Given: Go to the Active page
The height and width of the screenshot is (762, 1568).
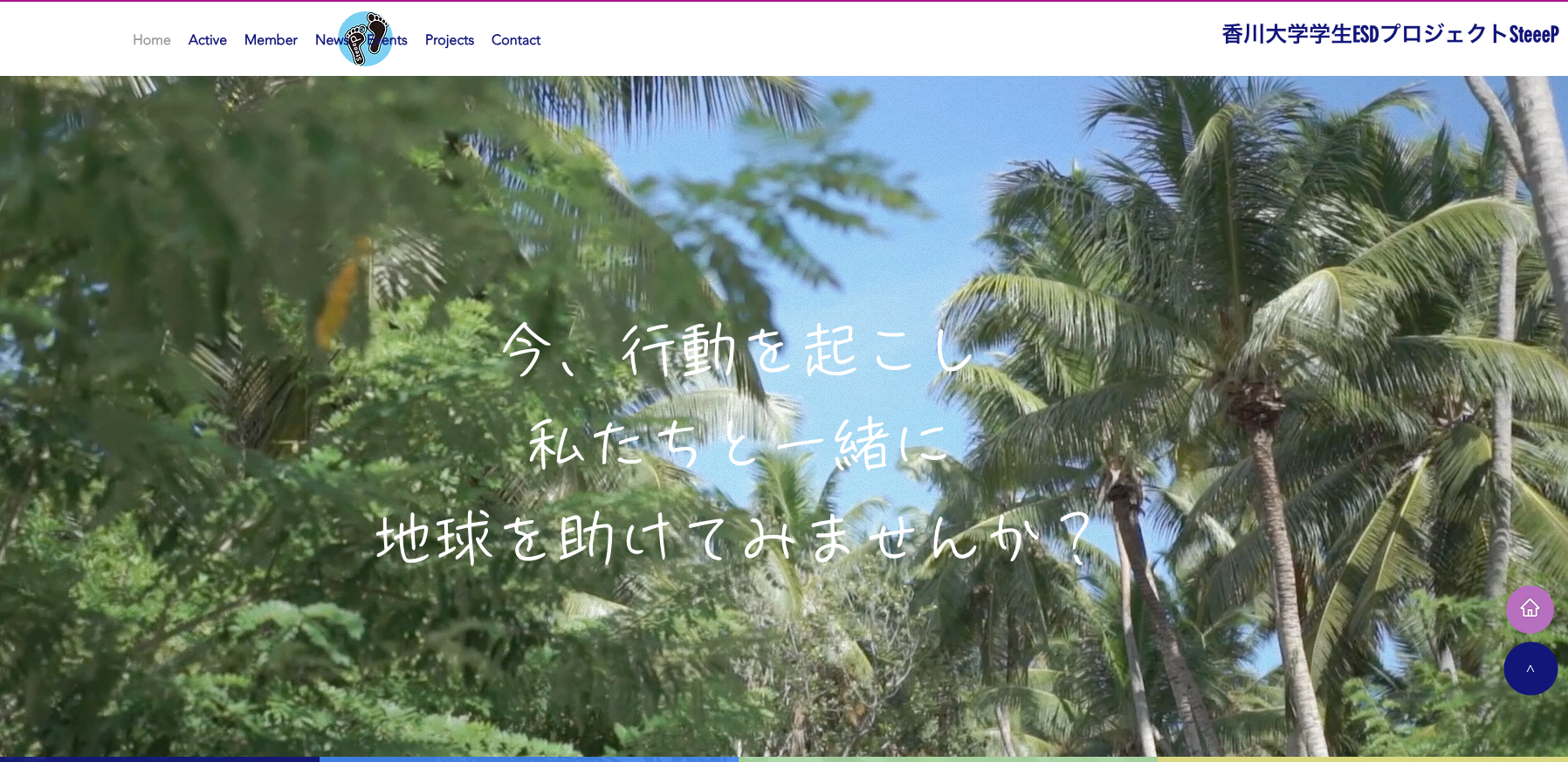Looking at the screenshot, I should 208,40.
